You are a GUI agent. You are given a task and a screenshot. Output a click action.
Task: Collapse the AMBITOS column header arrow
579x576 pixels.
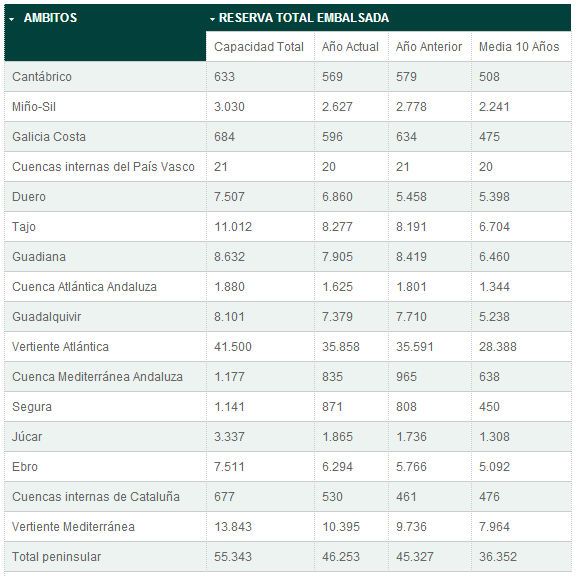click(12, 19)
